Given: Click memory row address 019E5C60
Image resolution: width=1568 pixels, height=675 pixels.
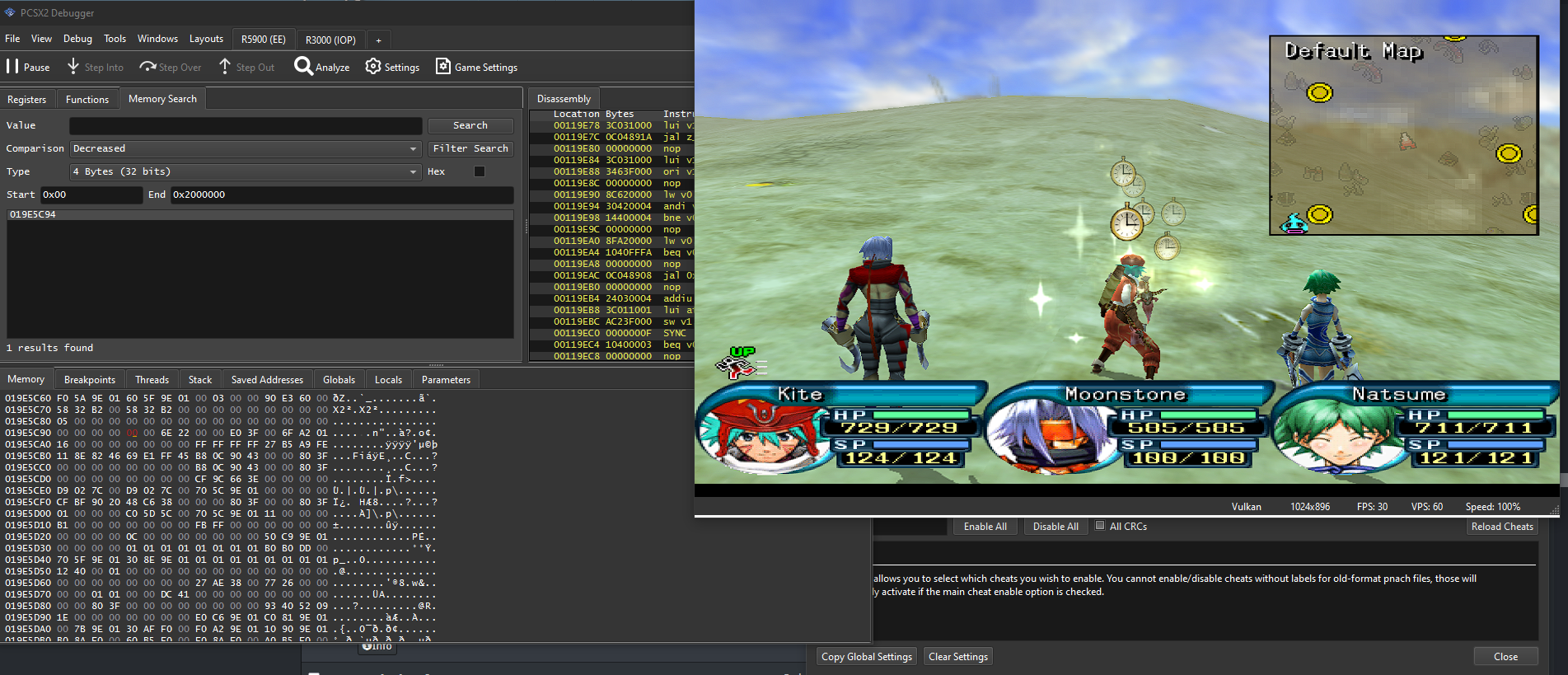Looking at the screenshot, I should point(28,398).
